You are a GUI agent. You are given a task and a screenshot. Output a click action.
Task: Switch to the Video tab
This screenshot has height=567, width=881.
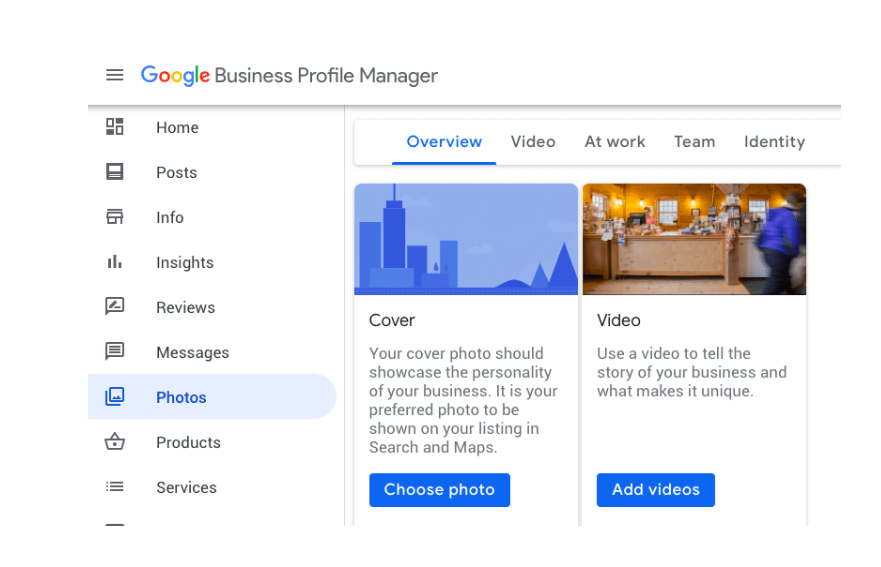[533, 142]
